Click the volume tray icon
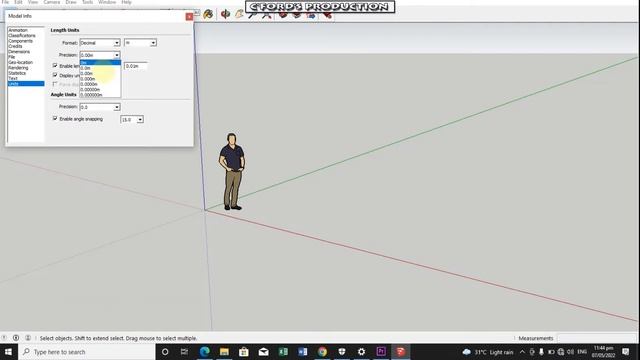Screen dimensions: 640x360 pyautogui.click(x=570, y=352)
